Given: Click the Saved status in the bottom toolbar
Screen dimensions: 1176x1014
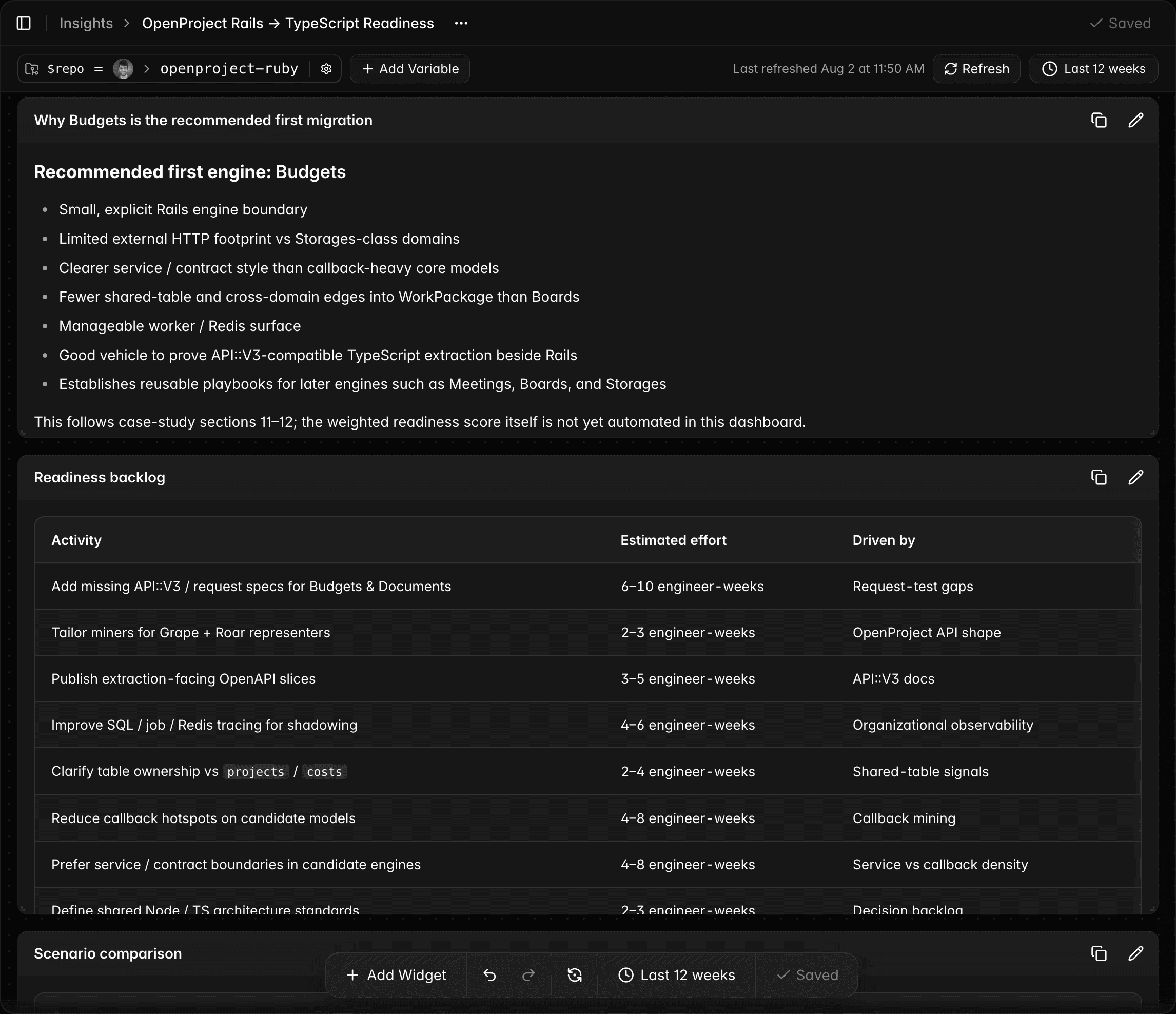Looking at the screenshot, I should [x=807, y=975].
